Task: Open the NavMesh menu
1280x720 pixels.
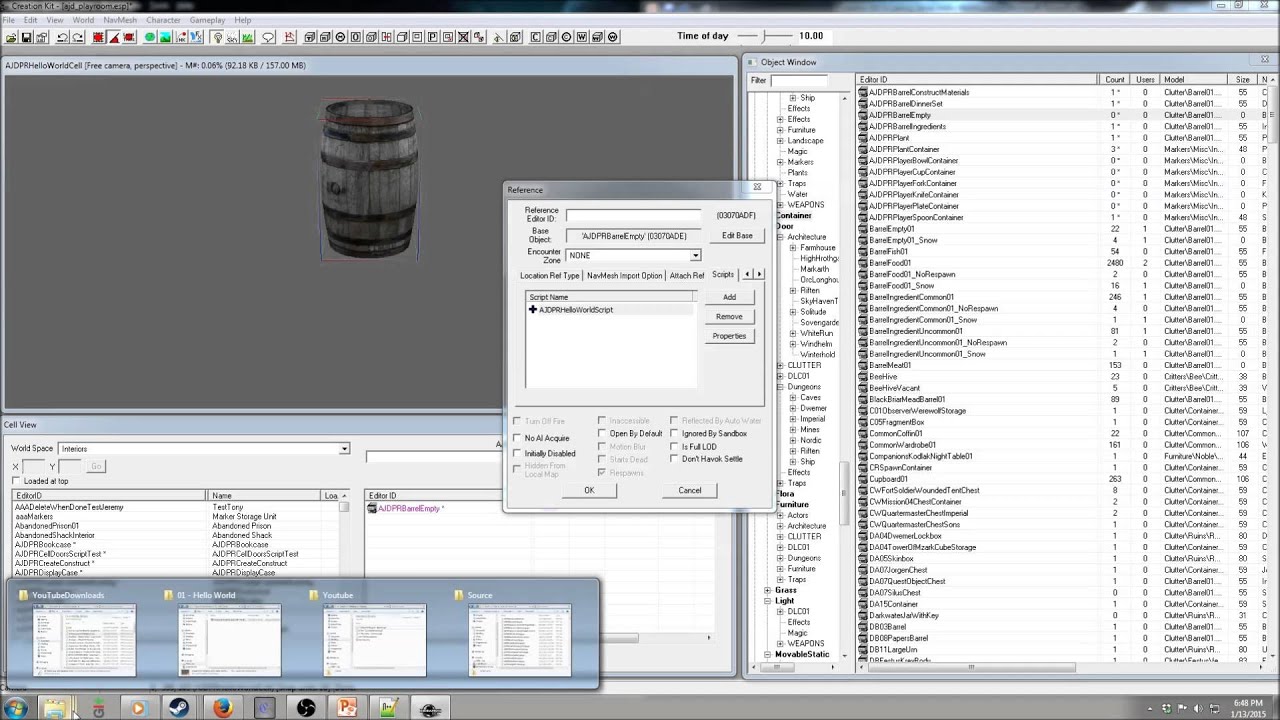Action: tap(119, 20)
